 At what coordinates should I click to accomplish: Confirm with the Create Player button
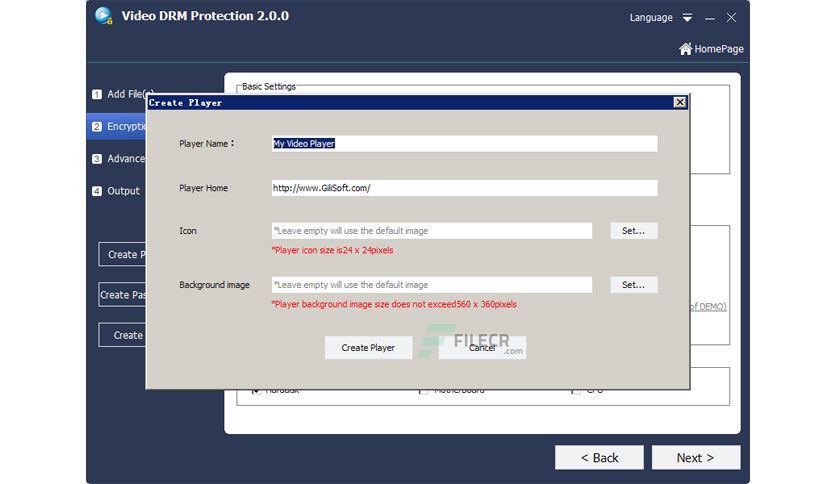coord(368,348)
